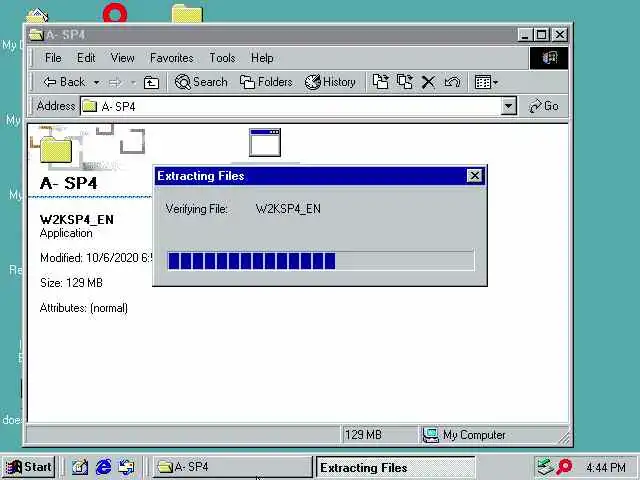
Task: Click the greyed Forward arrow
Action: tap(116, 82)
